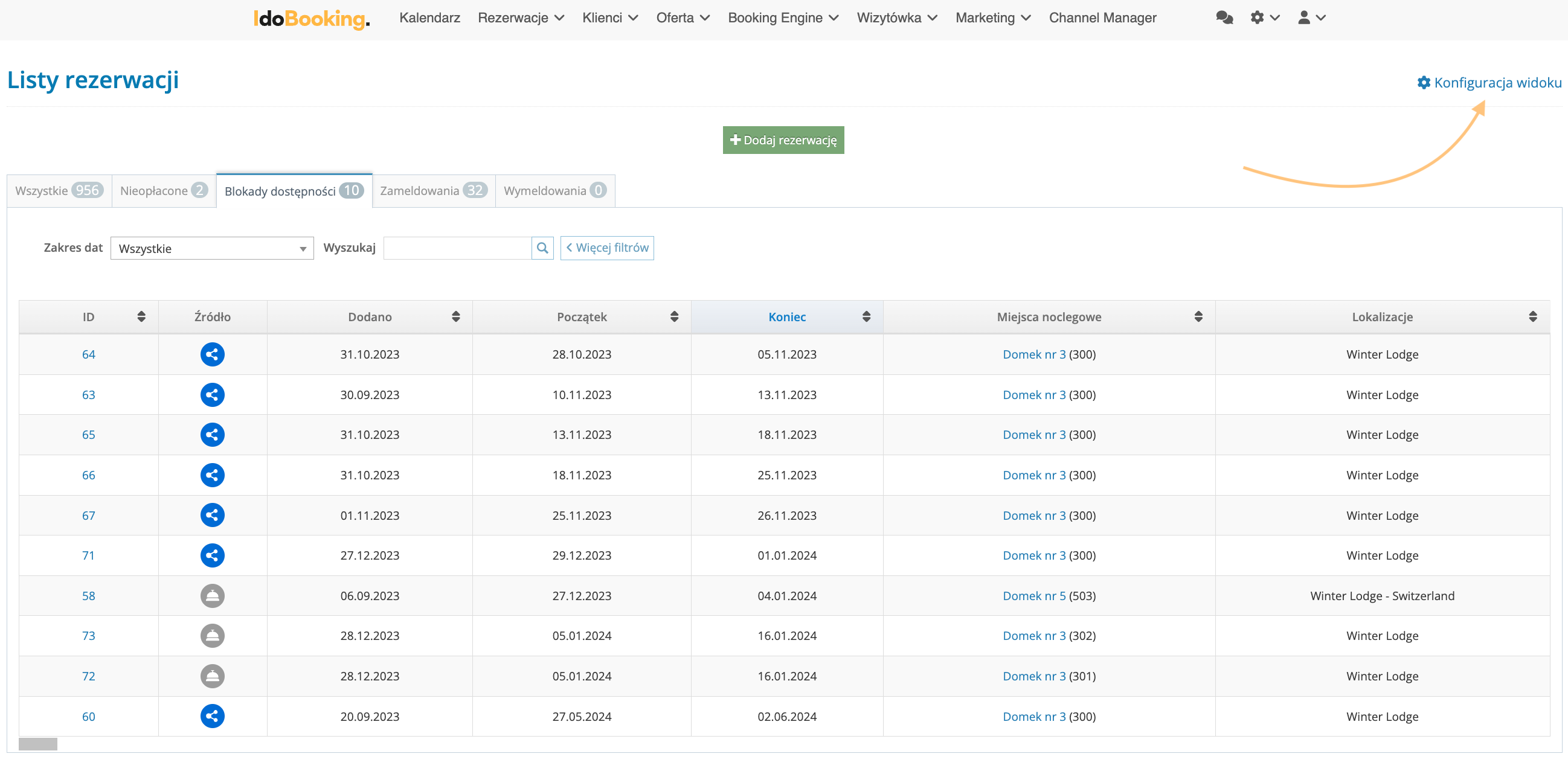Click the share source icon for reservation 60

212,716
